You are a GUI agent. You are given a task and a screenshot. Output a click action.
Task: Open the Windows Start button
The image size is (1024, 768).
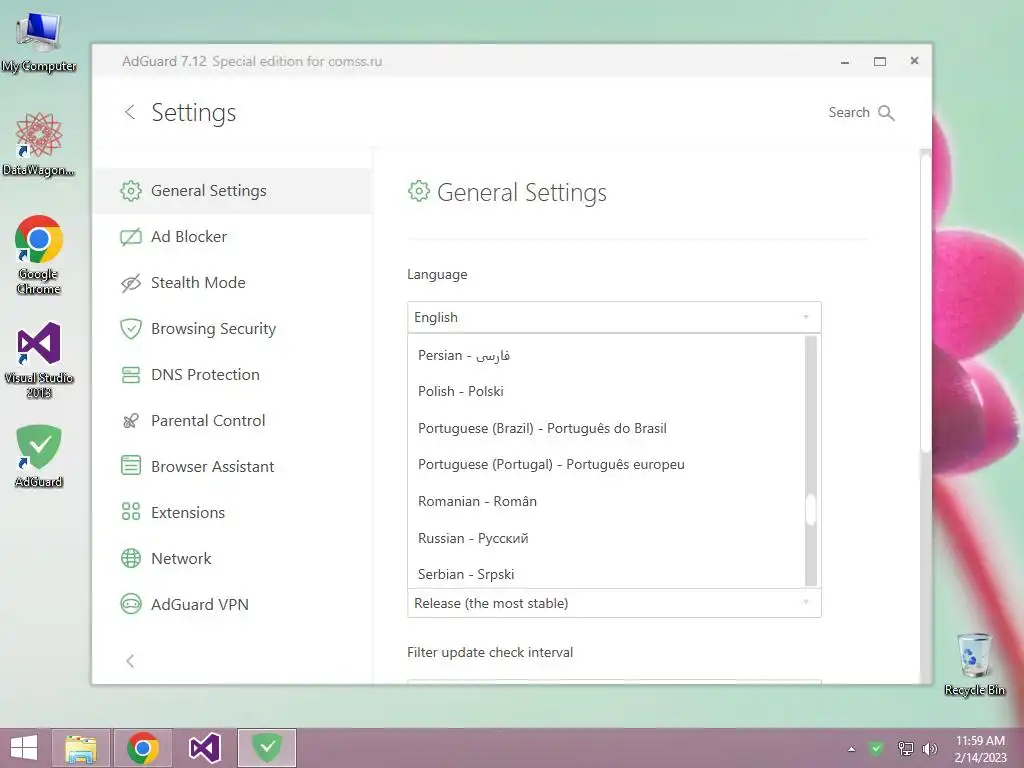coord(24,748)
